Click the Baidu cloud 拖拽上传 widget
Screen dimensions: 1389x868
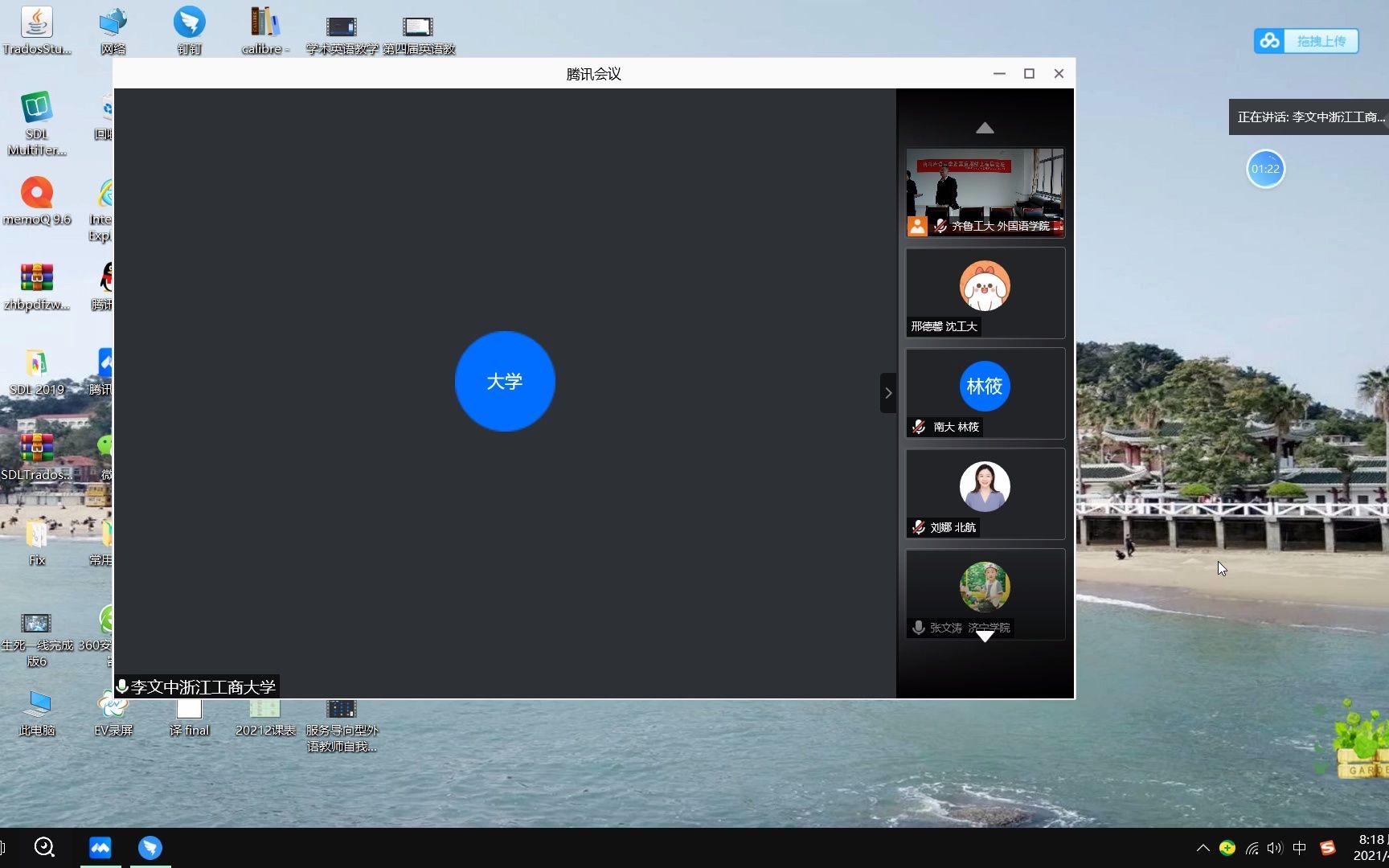1306,41
